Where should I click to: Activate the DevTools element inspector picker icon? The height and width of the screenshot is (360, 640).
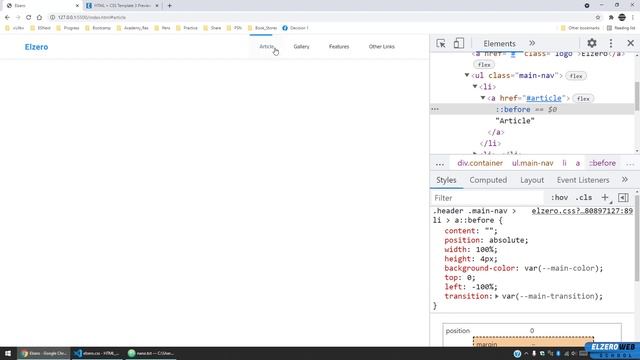pos(441,43)
